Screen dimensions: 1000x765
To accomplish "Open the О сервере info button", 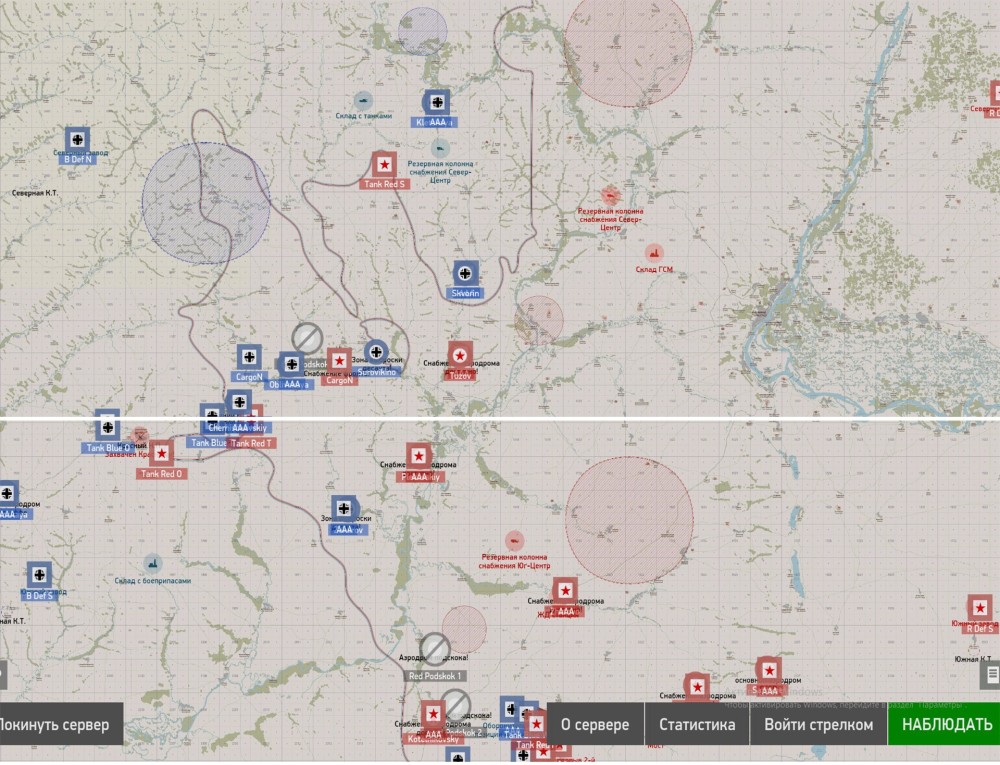I will click(595, 725).
